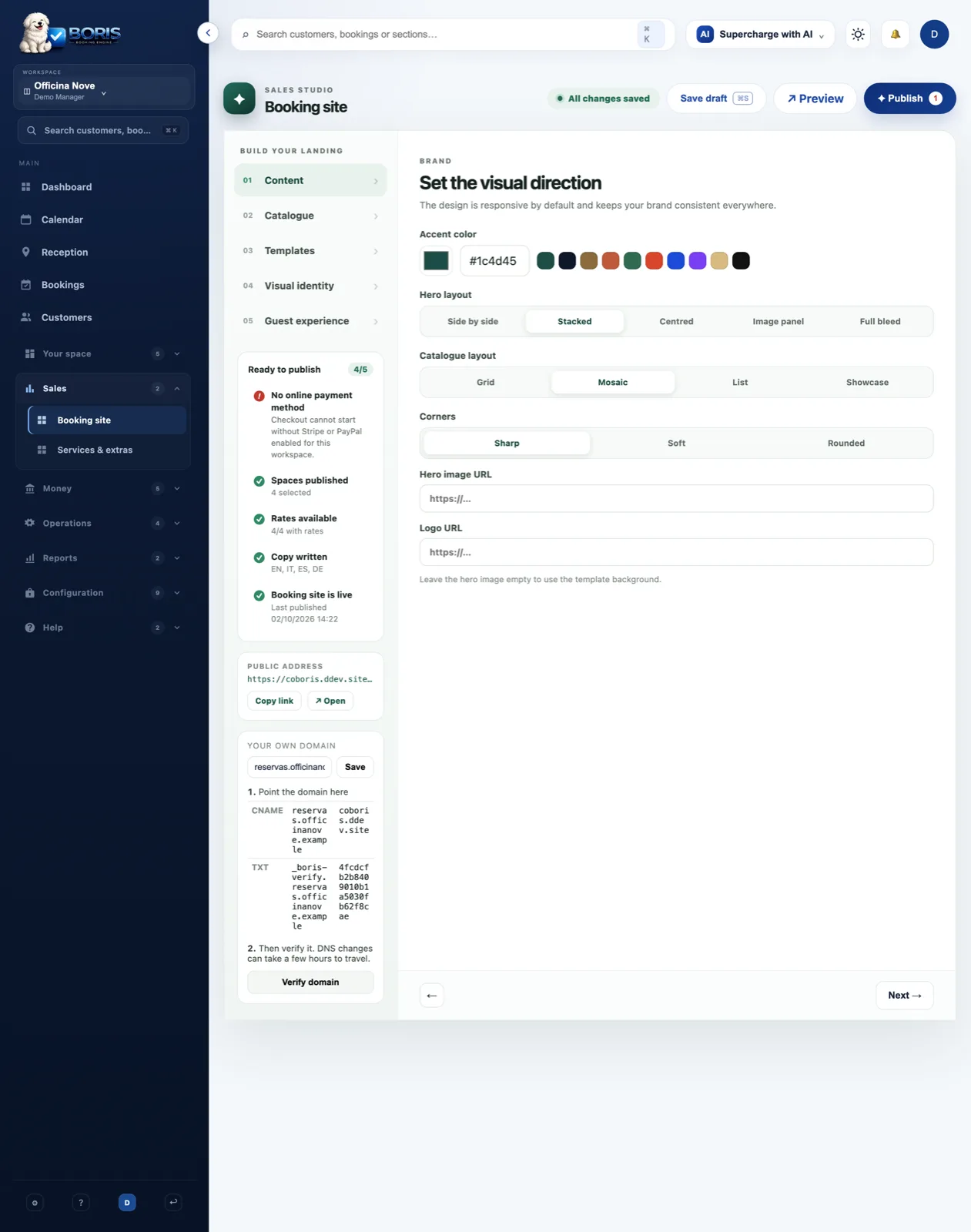
Task: Pick the purple accent color swatch
Action: [x=698, y=261]
